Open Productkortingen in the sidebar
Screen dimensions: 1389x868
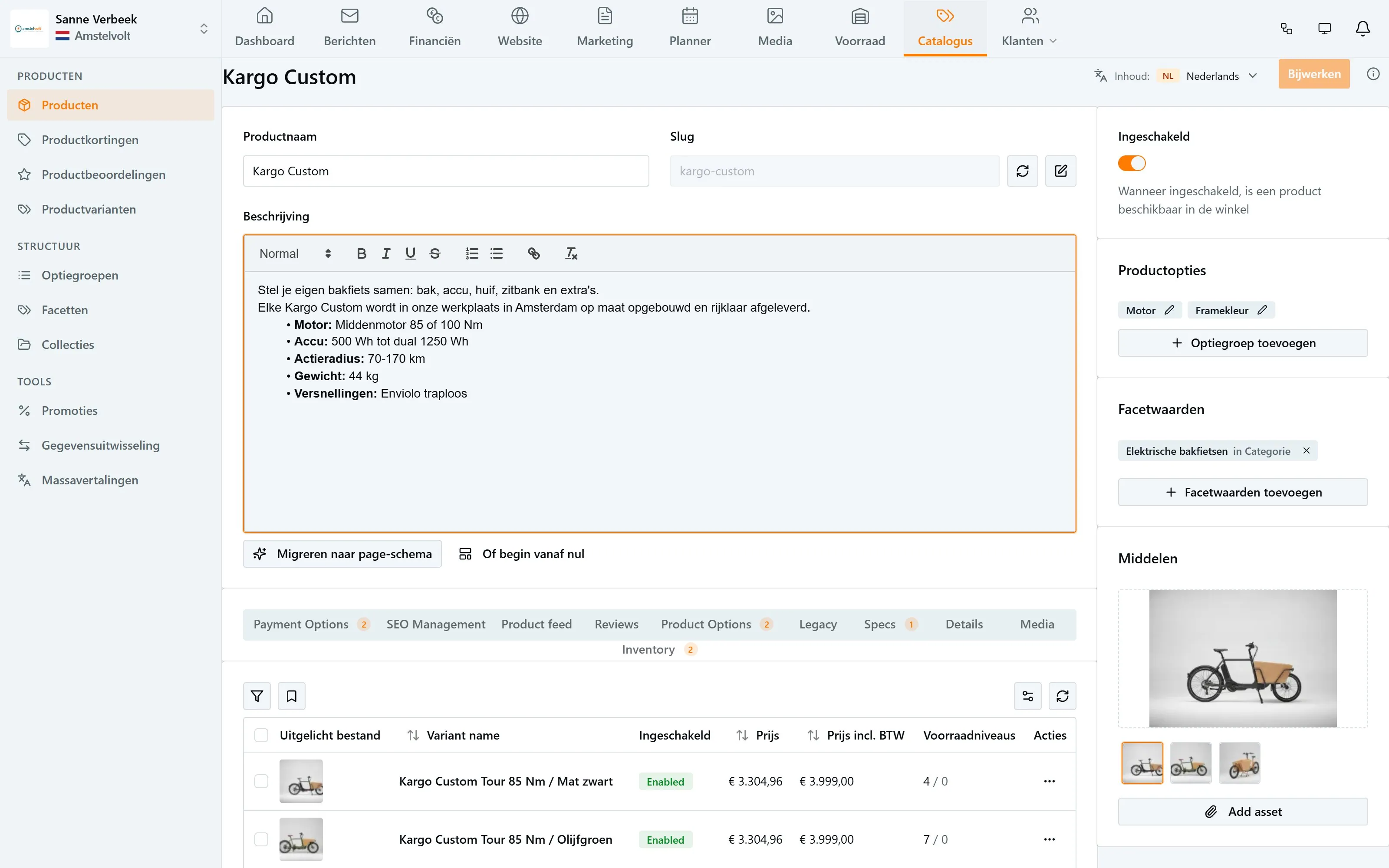click(x=111, y=139)
